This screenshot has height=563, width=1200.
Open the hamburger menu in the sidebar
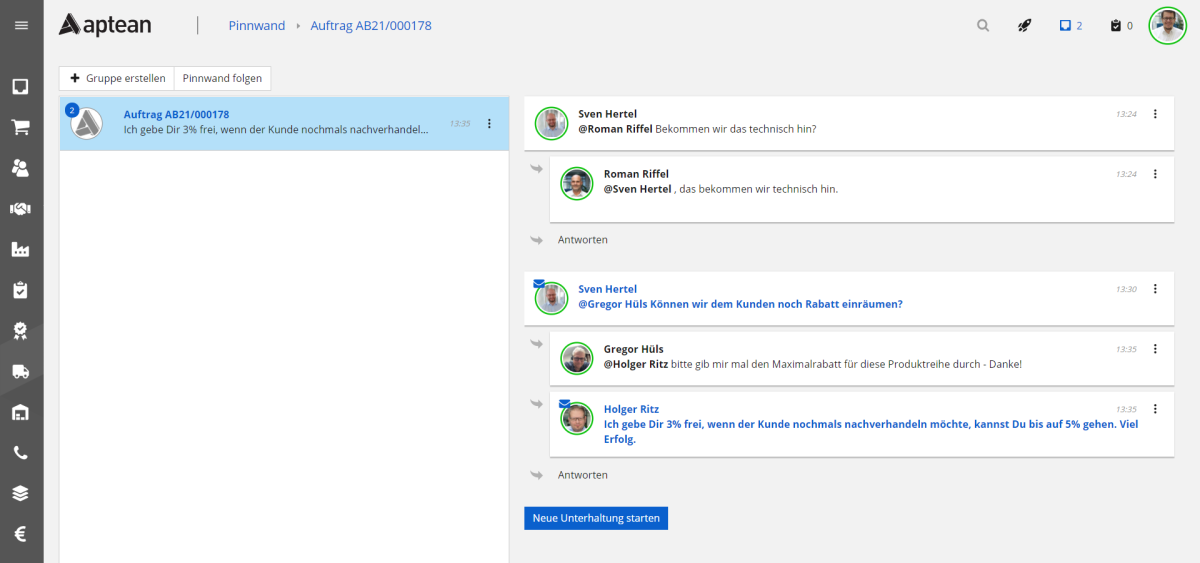(x=21, y=25)
